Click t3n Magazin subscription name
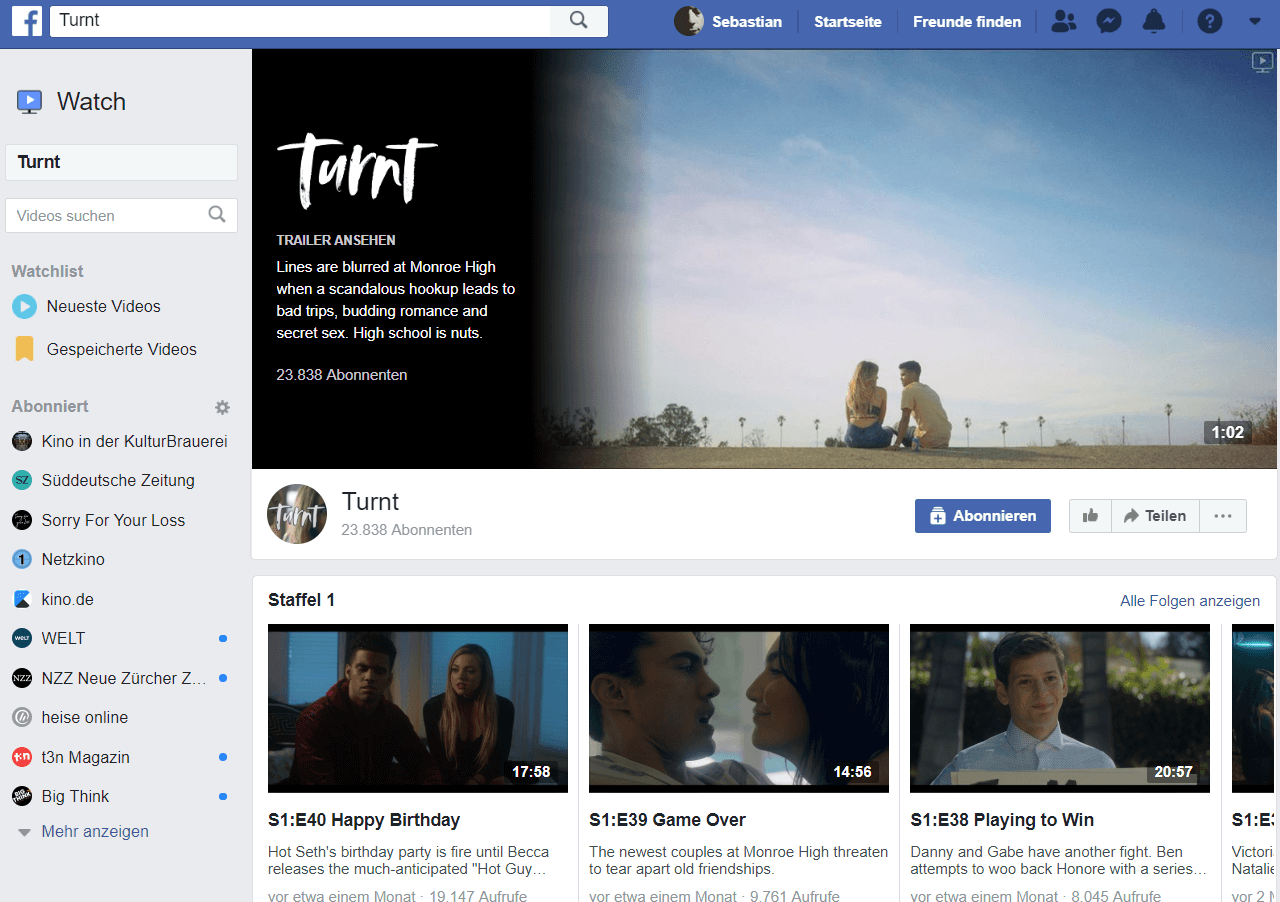Viewport: 1280px width, 902px height. (86, 757)
